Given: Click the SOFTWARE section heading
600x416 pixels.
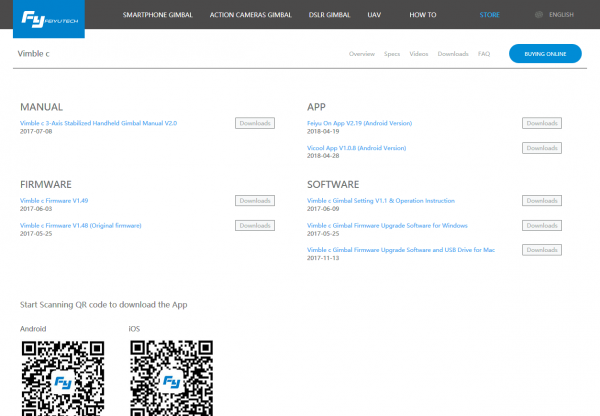Looking at the screenshot, I should [x=333, y=184].
